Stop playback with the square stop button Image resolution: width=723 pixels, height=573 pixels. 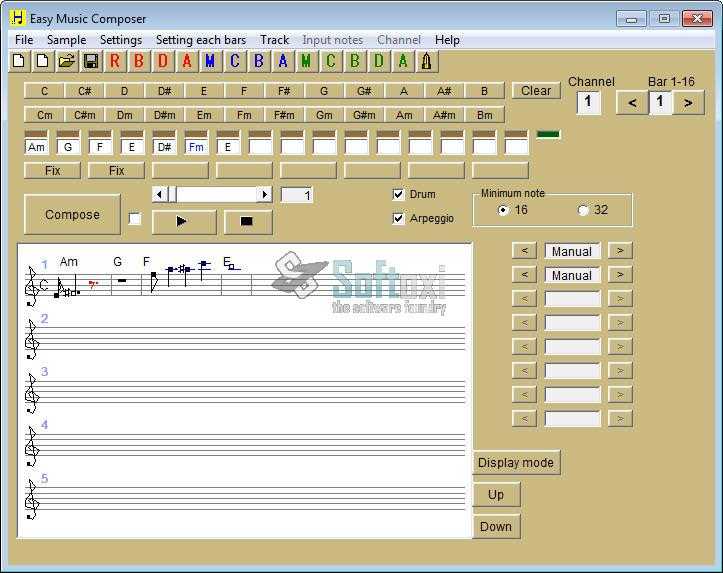pyautogui.click(x=248, y=222)
